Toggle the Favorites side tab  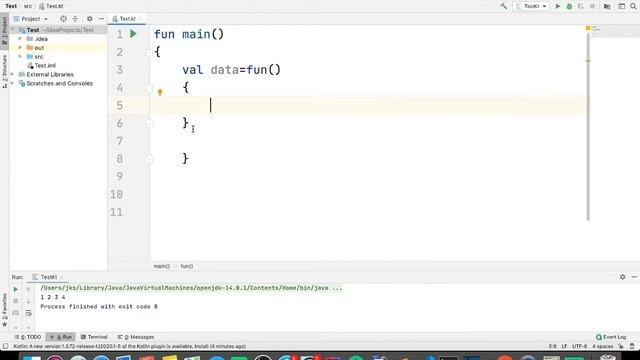[x=4, y=310]
